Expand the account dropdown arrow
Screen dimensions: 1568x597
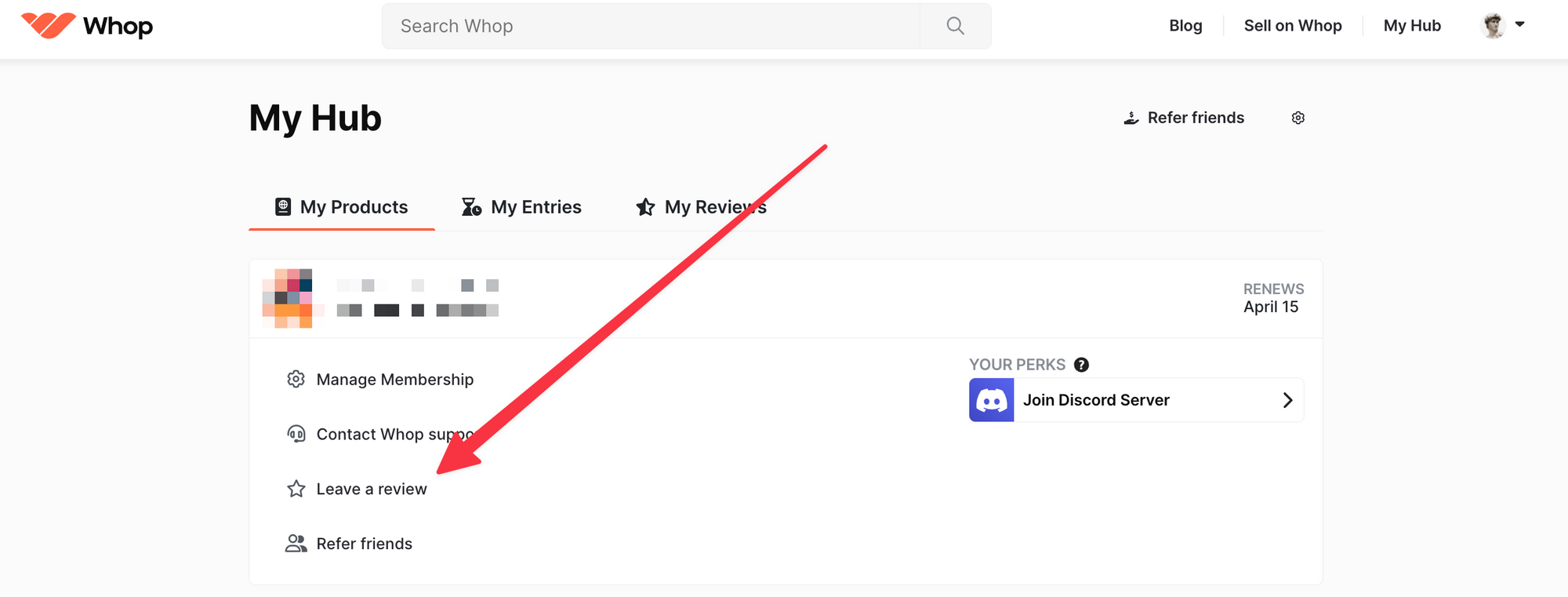[x=1519, y=24]
